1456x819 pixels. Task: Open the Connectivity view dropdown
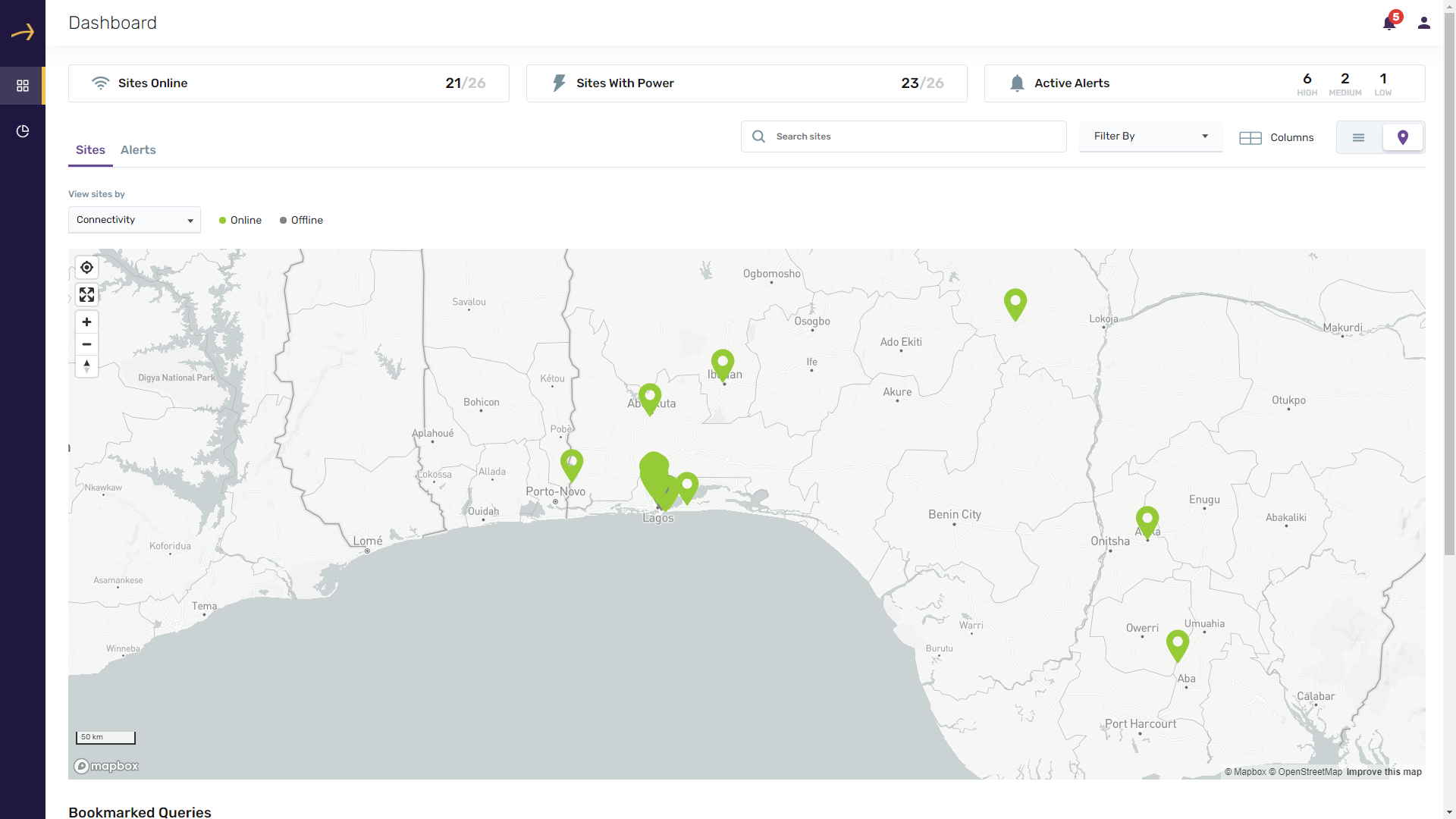coord(134,220)
